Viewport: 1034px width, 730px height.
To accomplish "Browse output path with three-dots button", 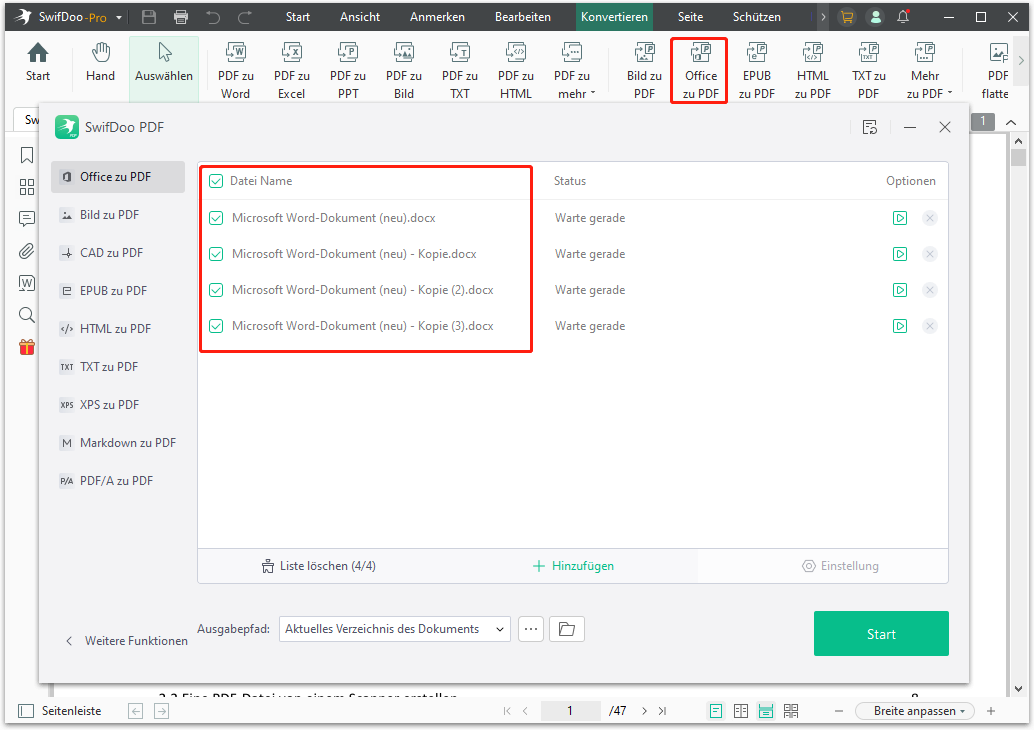I will pyautogui.click(x=531, y=629).
